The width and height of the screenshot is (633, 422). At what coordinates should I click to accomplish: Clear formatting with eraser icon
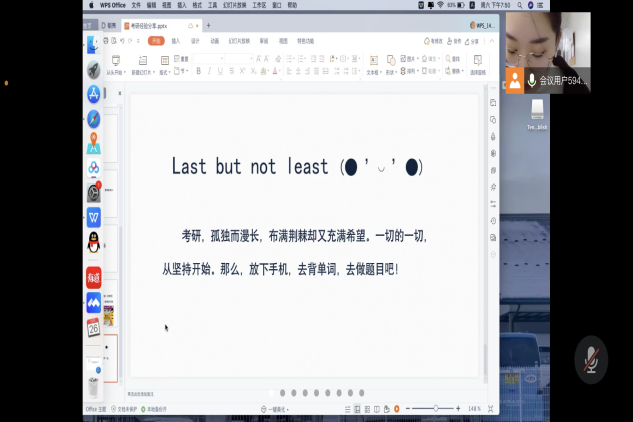click(278, 59)
